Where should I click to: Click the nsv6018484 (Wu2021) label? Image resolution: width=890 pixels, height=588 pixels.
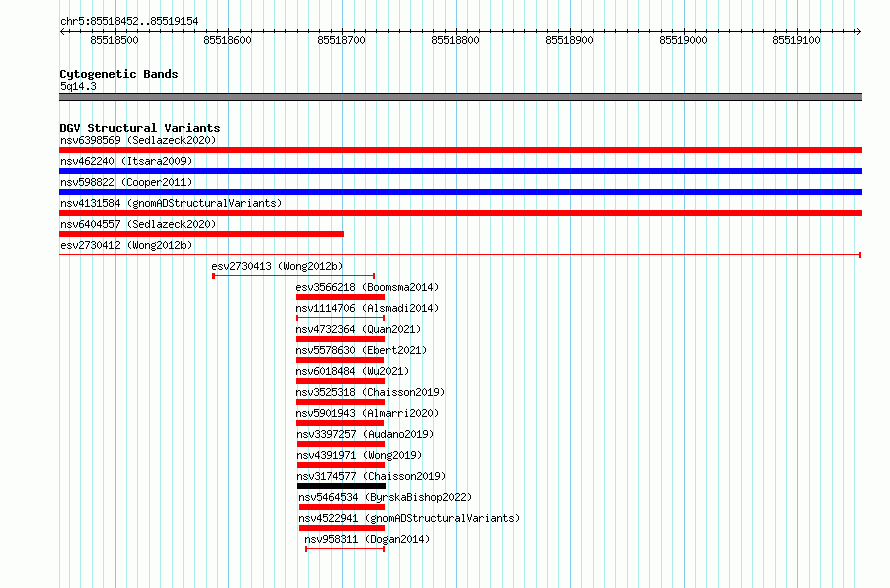[352, 371]
